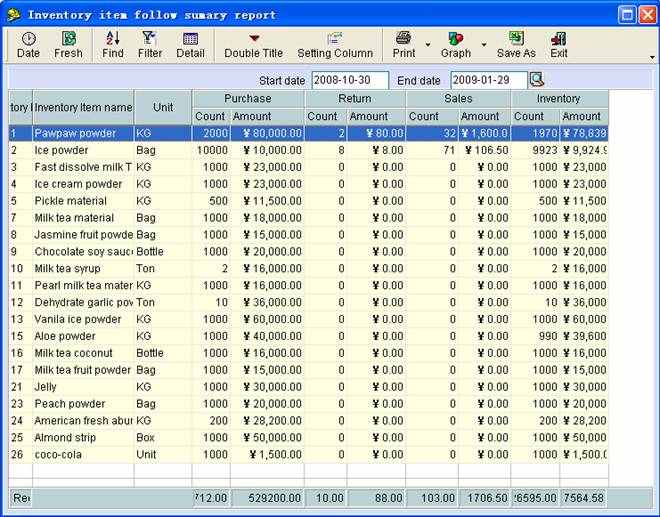Close the Inventory item follow report window

click(x=647, y=15)
